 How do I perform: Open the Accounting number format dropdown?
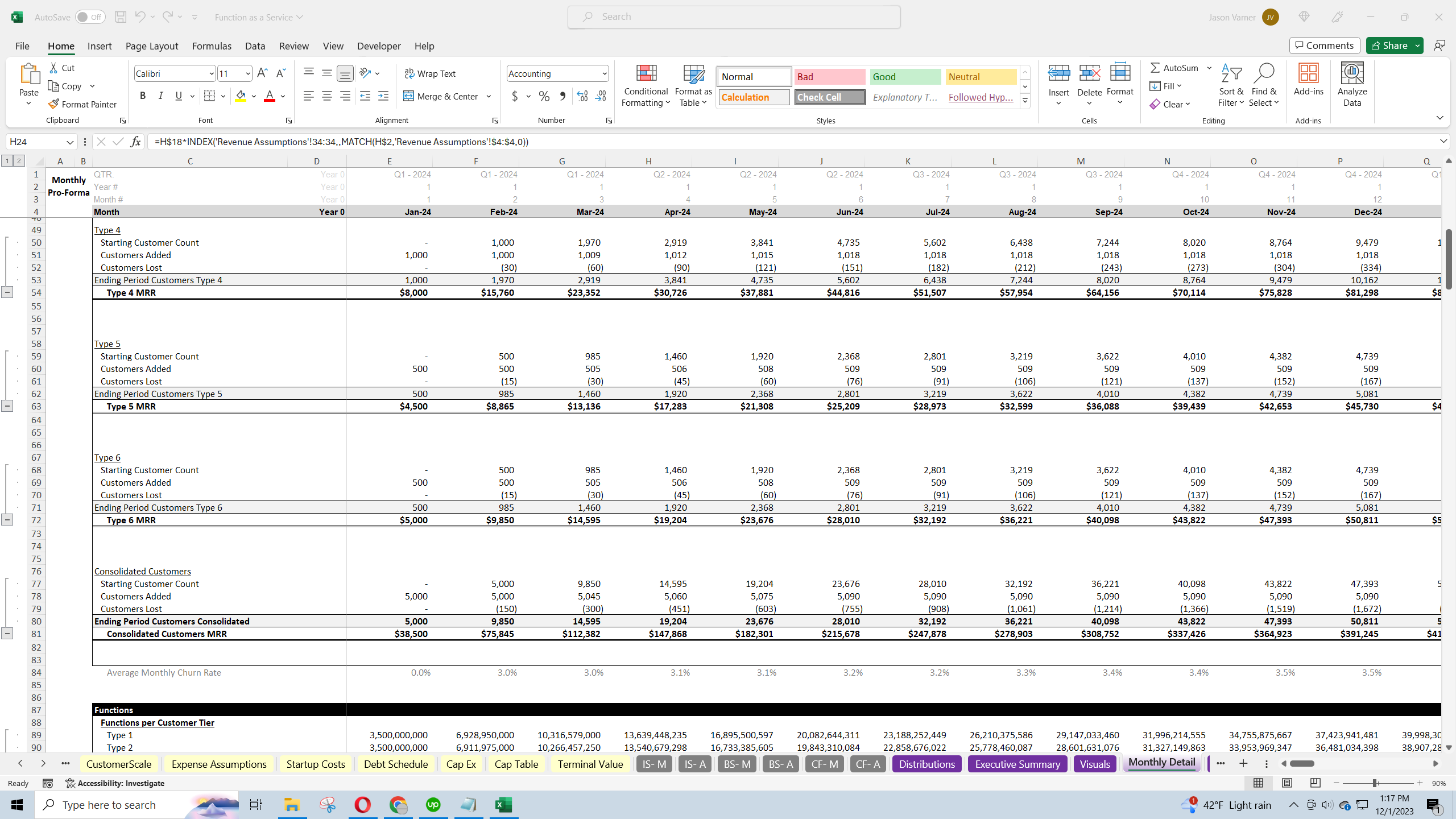tap(604, 73)
